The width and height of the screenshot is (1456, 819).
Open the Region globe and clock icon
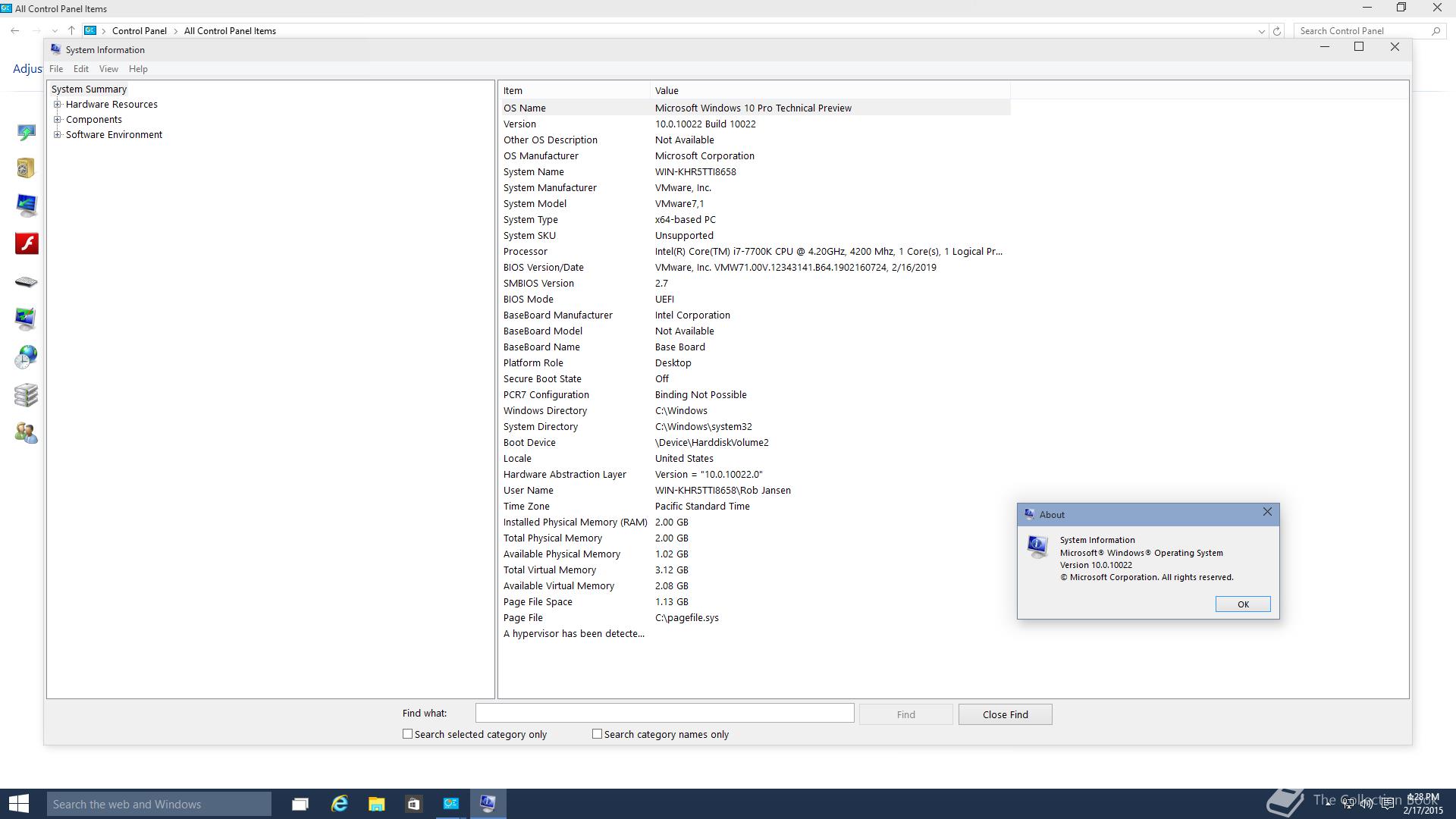click(26, 357)
